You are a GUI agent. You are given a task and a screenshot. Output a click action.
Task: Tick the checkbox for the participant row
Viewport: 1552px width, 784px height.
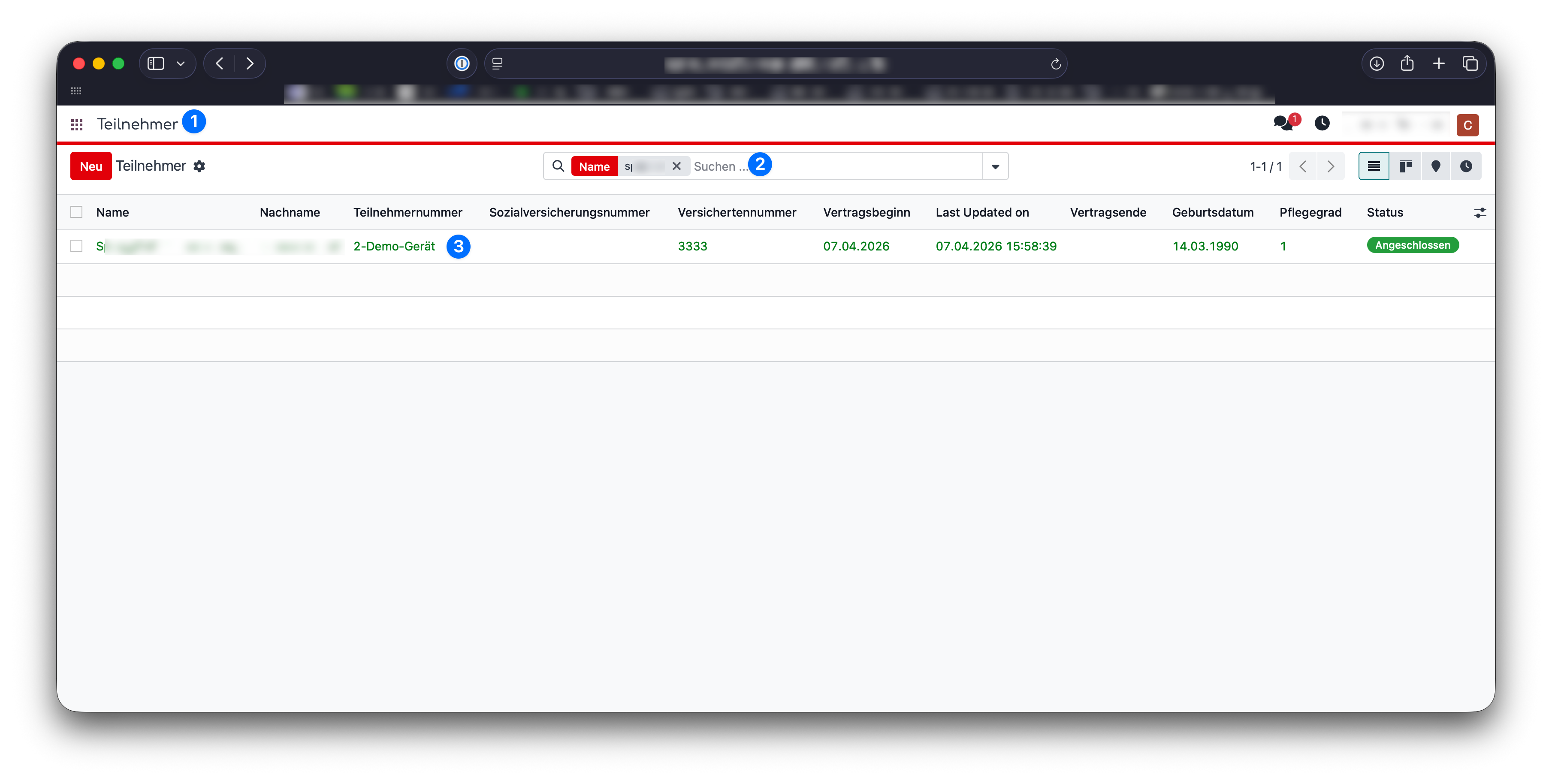point(76,246)
